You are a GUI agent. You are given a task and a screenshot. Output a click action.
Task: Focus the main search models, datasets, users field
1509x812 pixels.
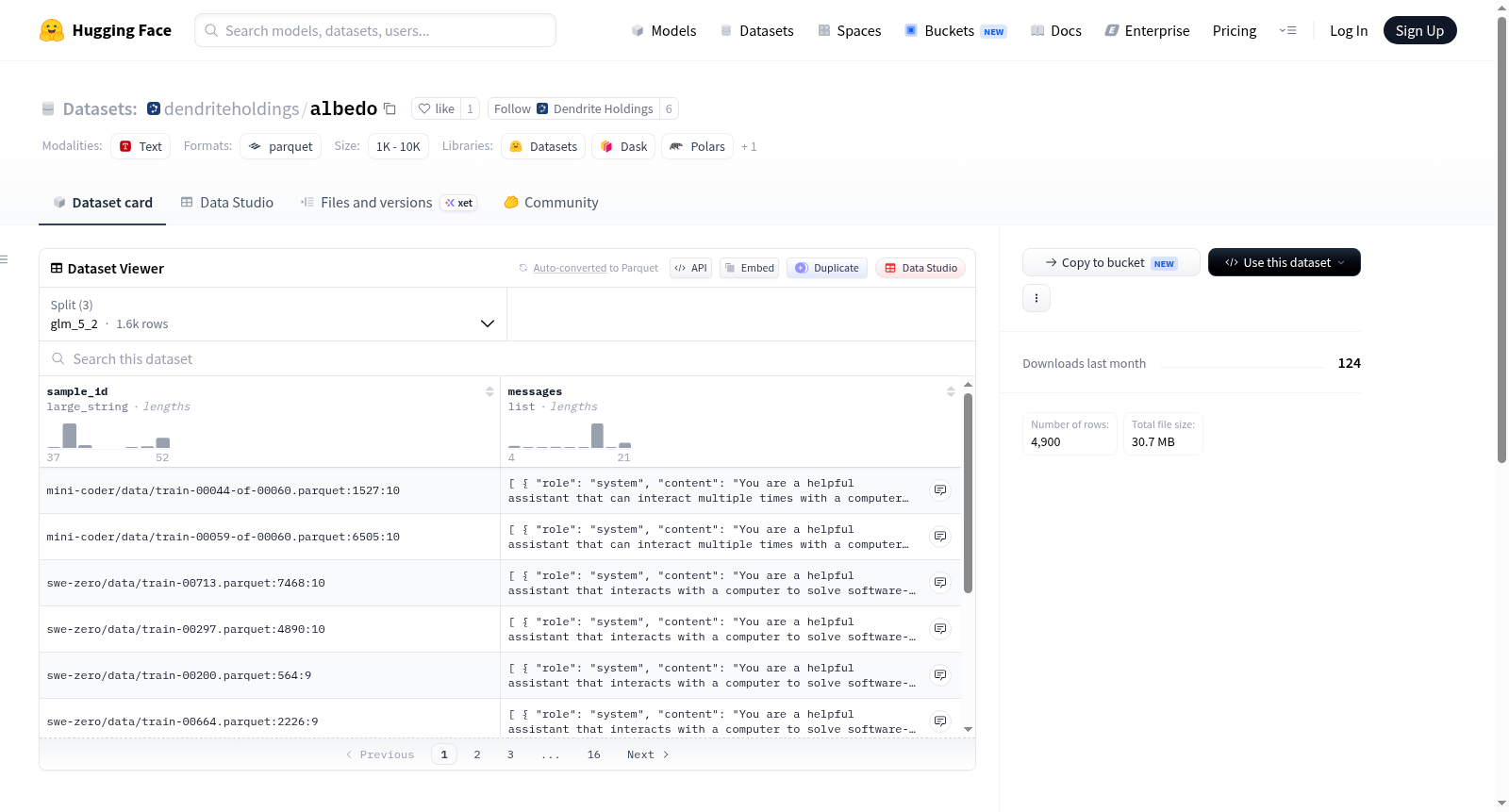coord(375,30)
